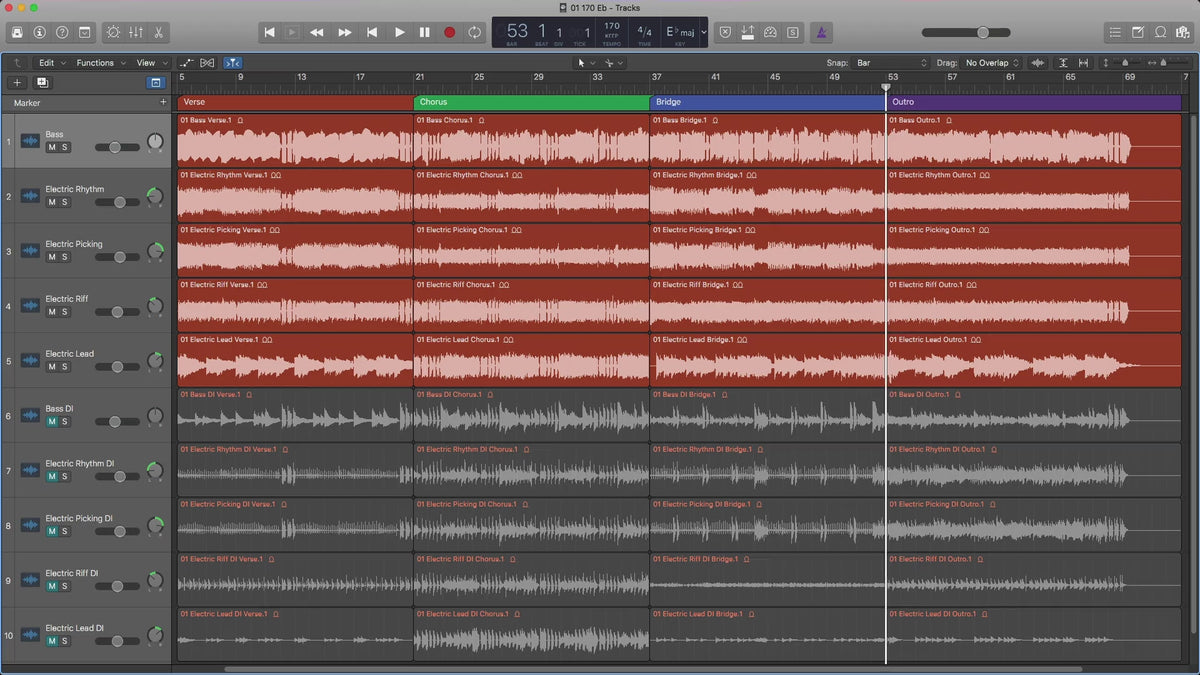This screenshot has height=675, width=1200.
Task: Click the add new track plus button
Action: tap(17, 83)
